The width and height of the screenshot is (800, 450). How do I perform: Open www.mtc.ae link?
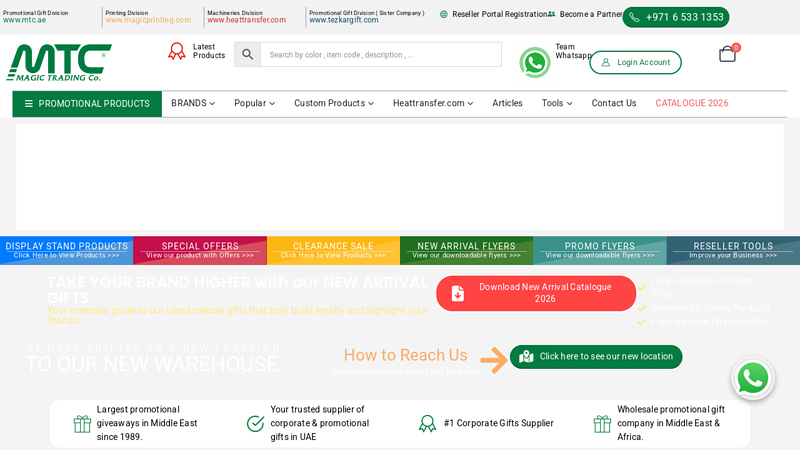[24, 20]
